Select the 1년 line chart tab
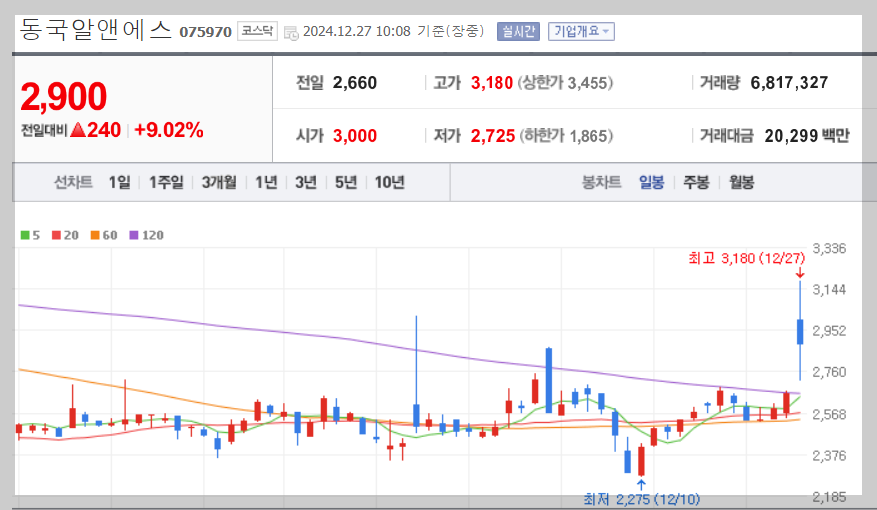Image resolution: width=877 pixels, height=510 pixels. tap(266, 182)
